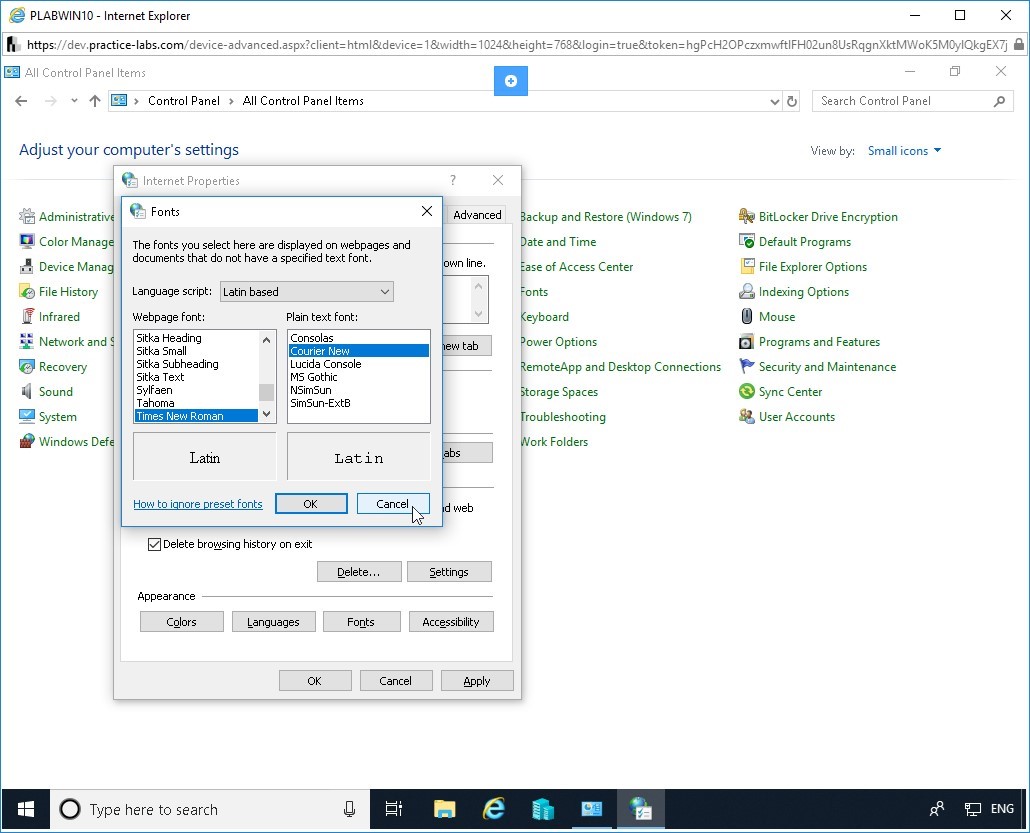Open the View by Small icons dropdown
Image resolution: width=1030 pixels, height=833 pixels.
point(904,150)
